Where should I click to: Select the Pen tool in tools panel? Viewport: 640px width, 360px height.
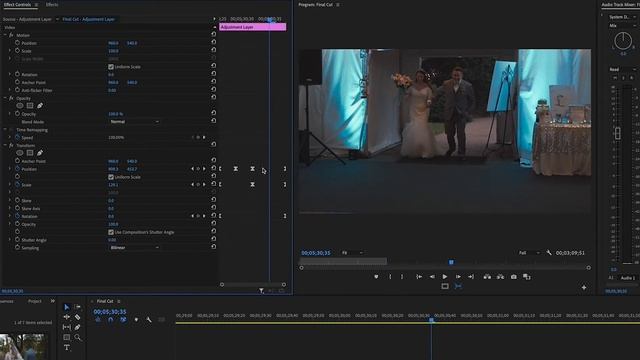77,327
